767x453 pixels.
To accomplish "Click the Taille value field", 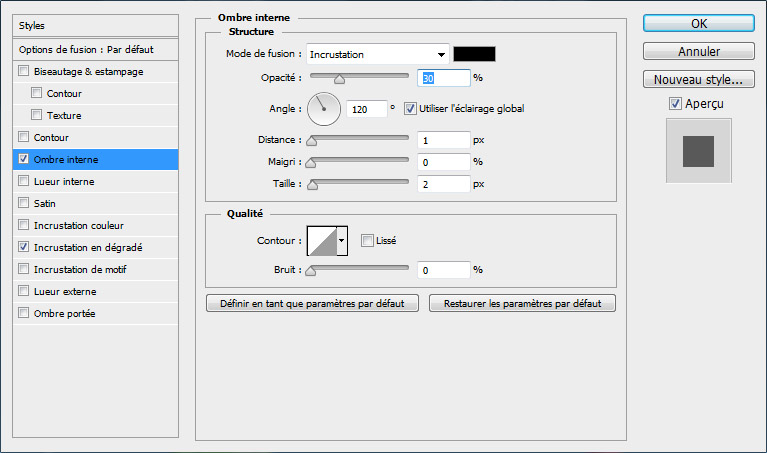I will 444,184.
